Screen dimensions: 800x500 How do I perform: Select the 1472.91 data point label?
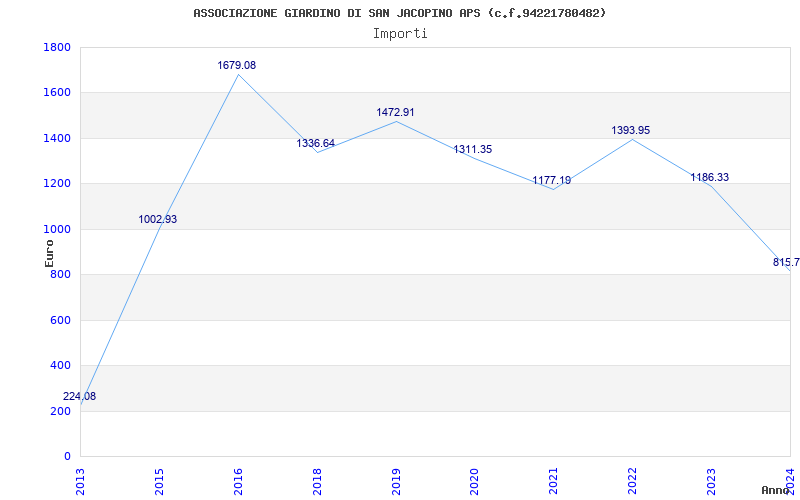(395, 112)
